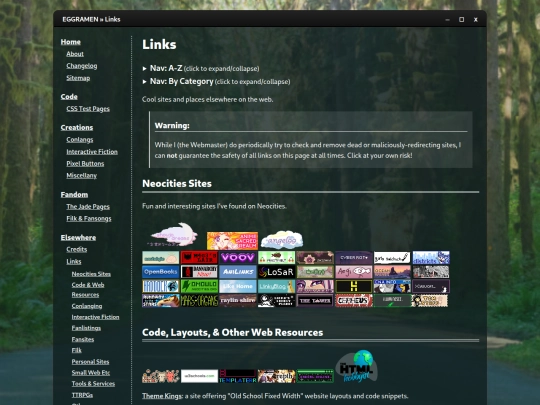Open the Miscellany page
Viewport: 540px width, 405px height.
click(82, 176)
